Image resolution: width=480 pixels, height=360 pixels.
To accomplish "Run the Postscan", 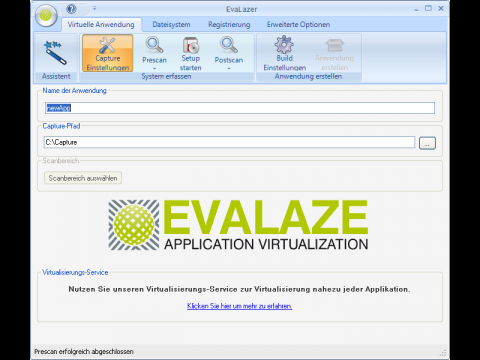I will [x=229, y=50].
